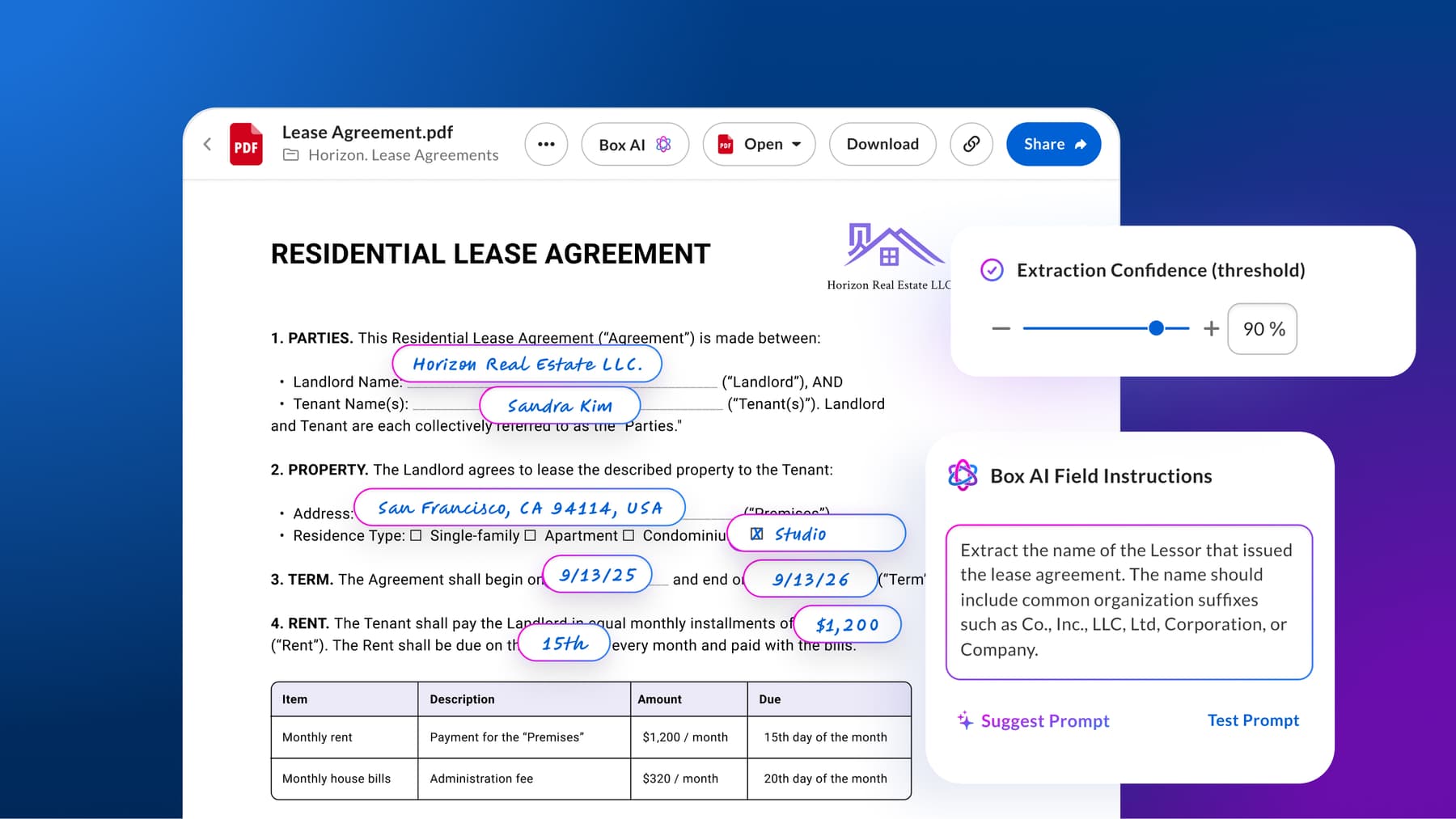1456x819 pixels.
Task: Toggle the Extraction Confidence check circle
Action: [x=992, y=270]
